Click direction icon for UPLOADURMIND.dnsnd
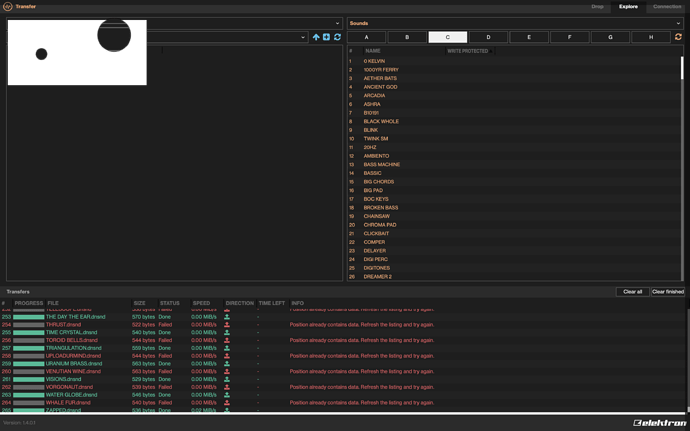The width and height of the screenshot is (690, 431). click(227, 356)
